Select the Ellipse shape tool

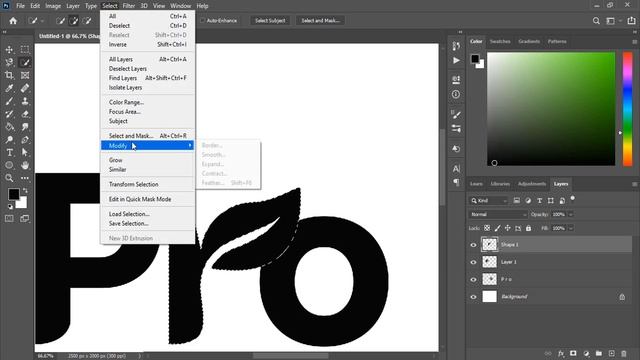point(9,165)
